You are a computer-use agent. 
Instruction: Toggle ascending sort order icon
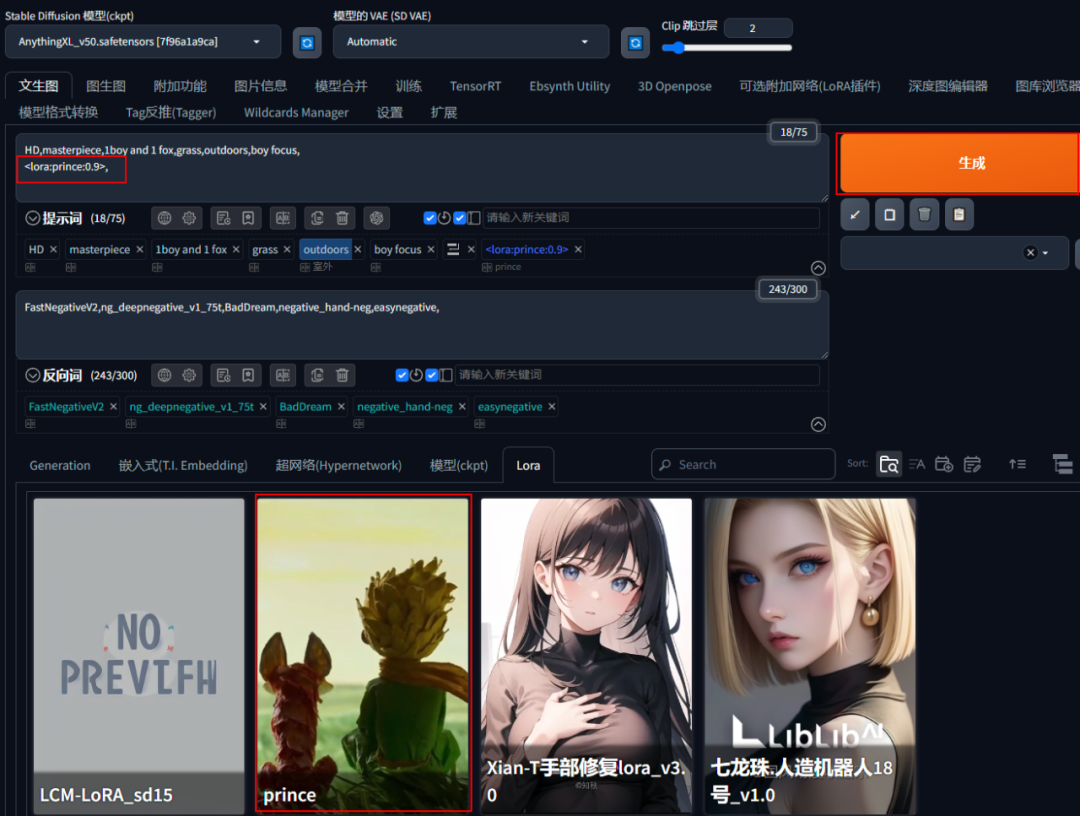(1017, 465)
